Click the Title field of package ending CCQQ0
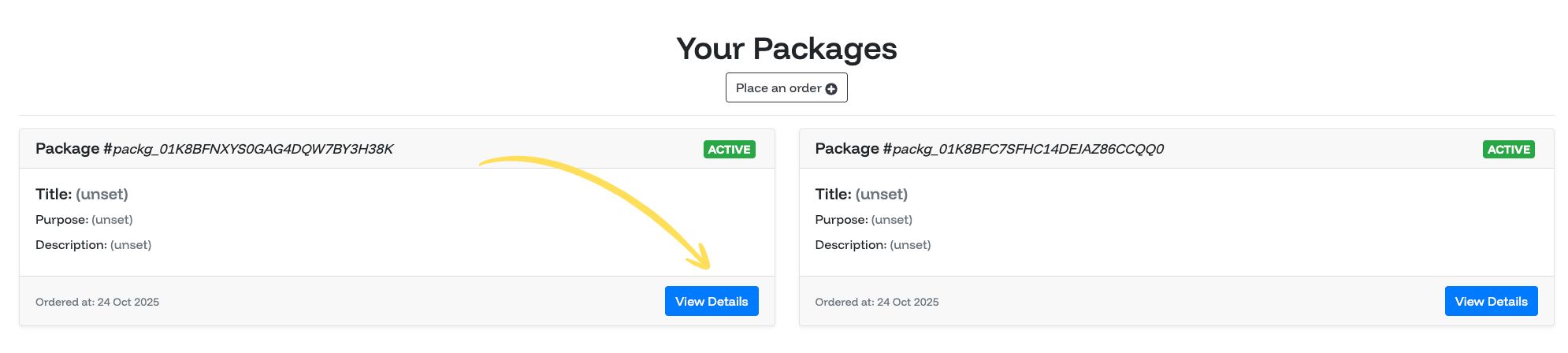This screenshot has width=1568, height=353. pos(861,194)
